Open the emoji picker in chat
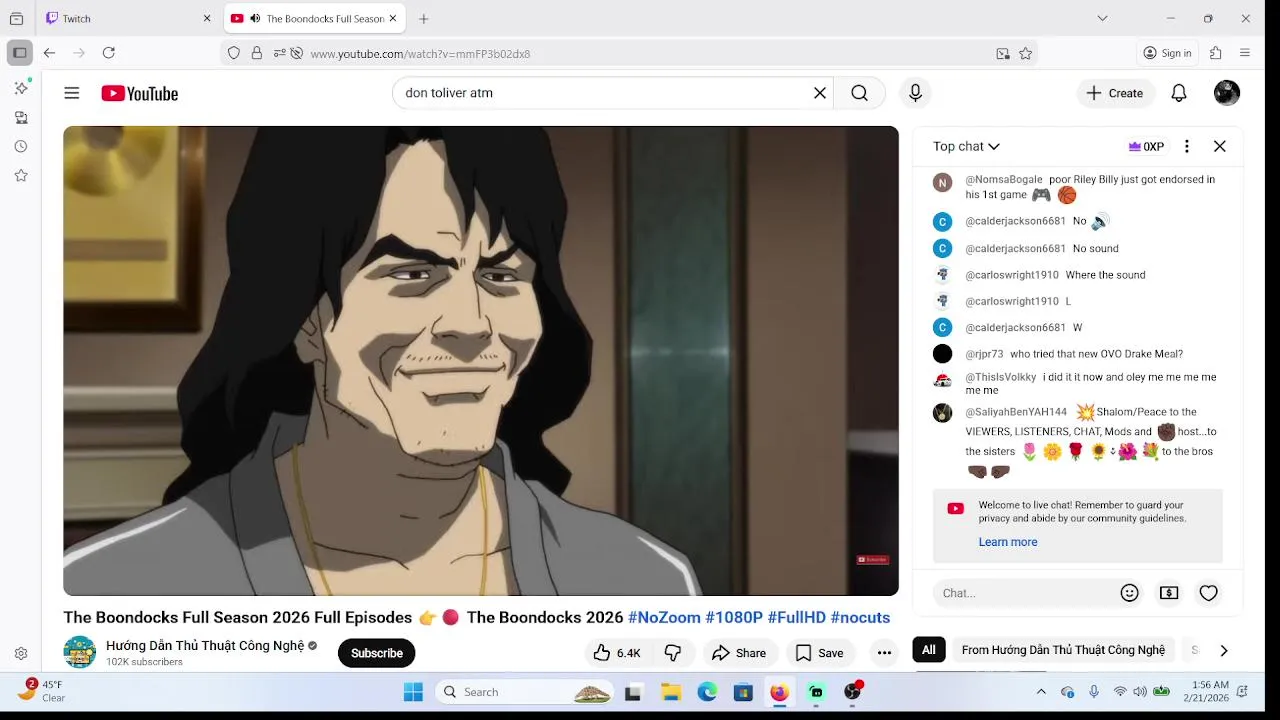Image resolution: width=1280 pixels, height=720 pixels. pos(1129,593)
